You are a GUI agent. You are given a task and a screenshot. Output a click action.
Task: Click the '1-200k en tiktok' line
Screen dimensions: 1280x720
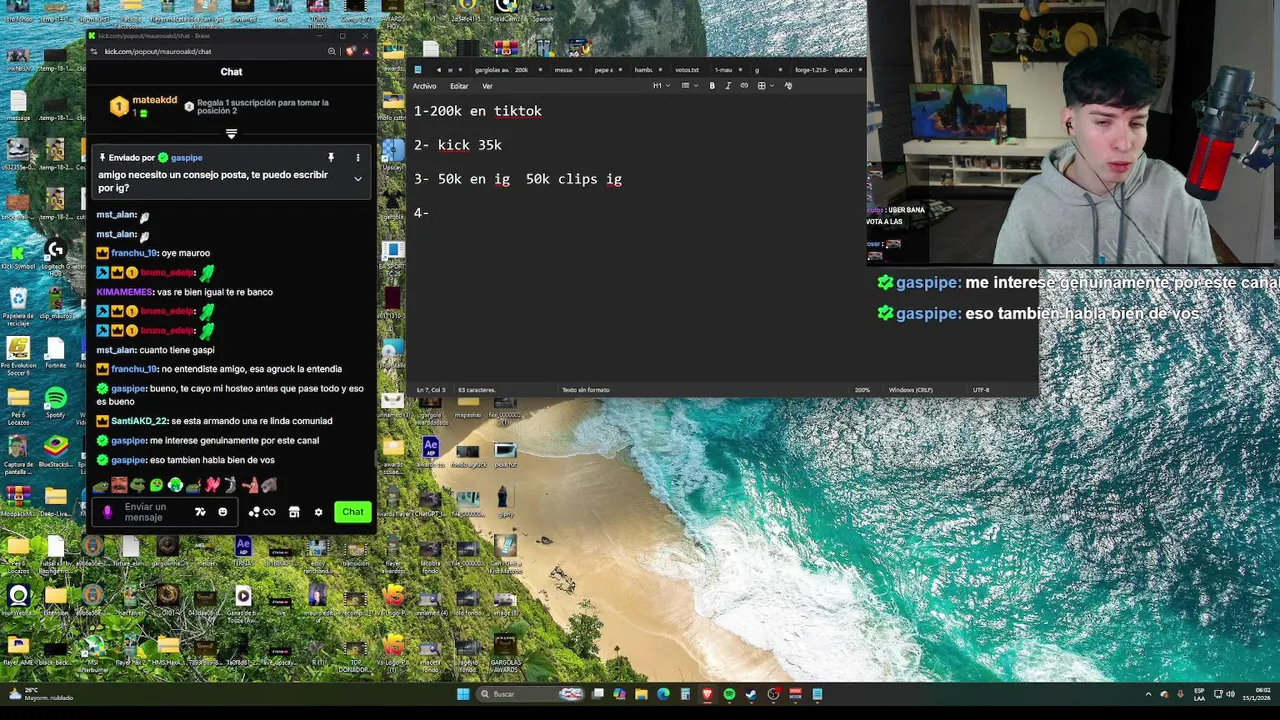pyautogui.click(x=478, y=111)
